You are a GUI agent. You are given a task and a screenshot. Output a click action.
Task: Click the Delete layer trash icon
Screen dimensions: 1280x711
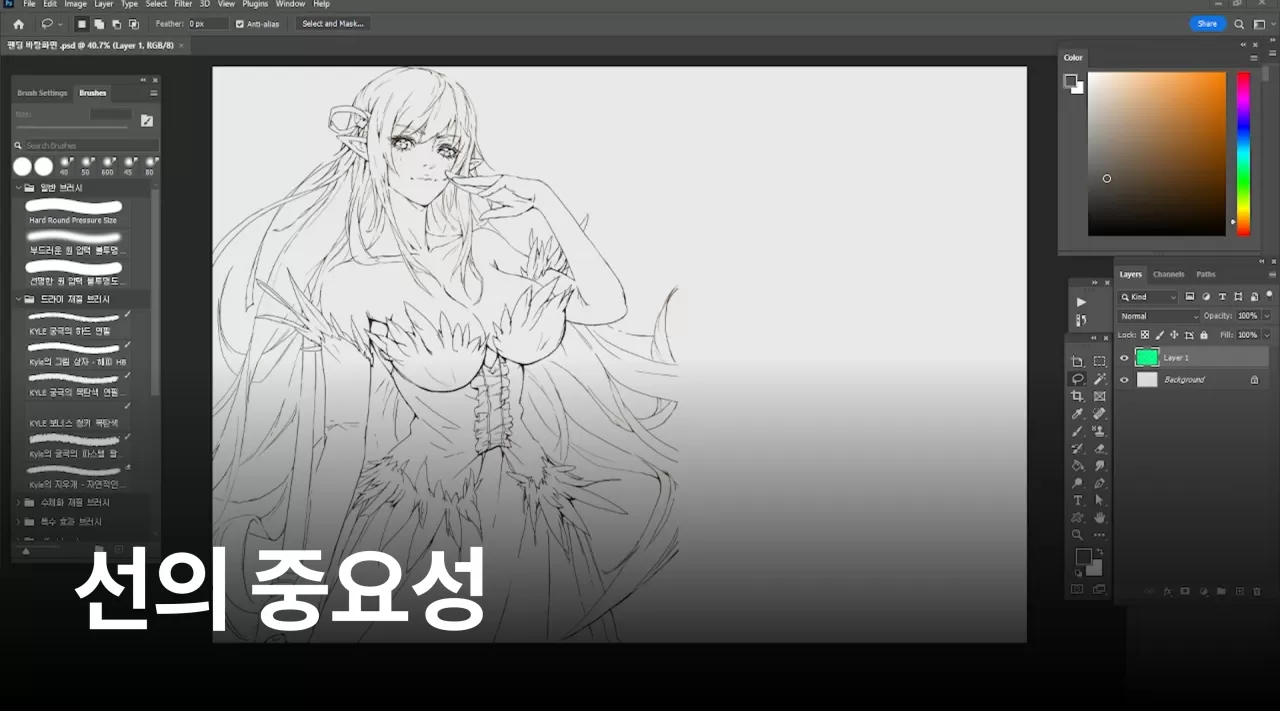pyautogui.click(x=1257, y=591)
